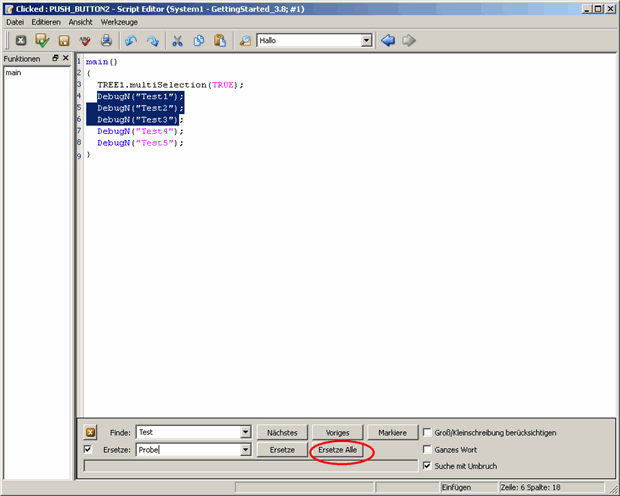Open the Ersetze field dropdown arrow
620x496 pixels.
pyautogui.click(x=246, y=450)
